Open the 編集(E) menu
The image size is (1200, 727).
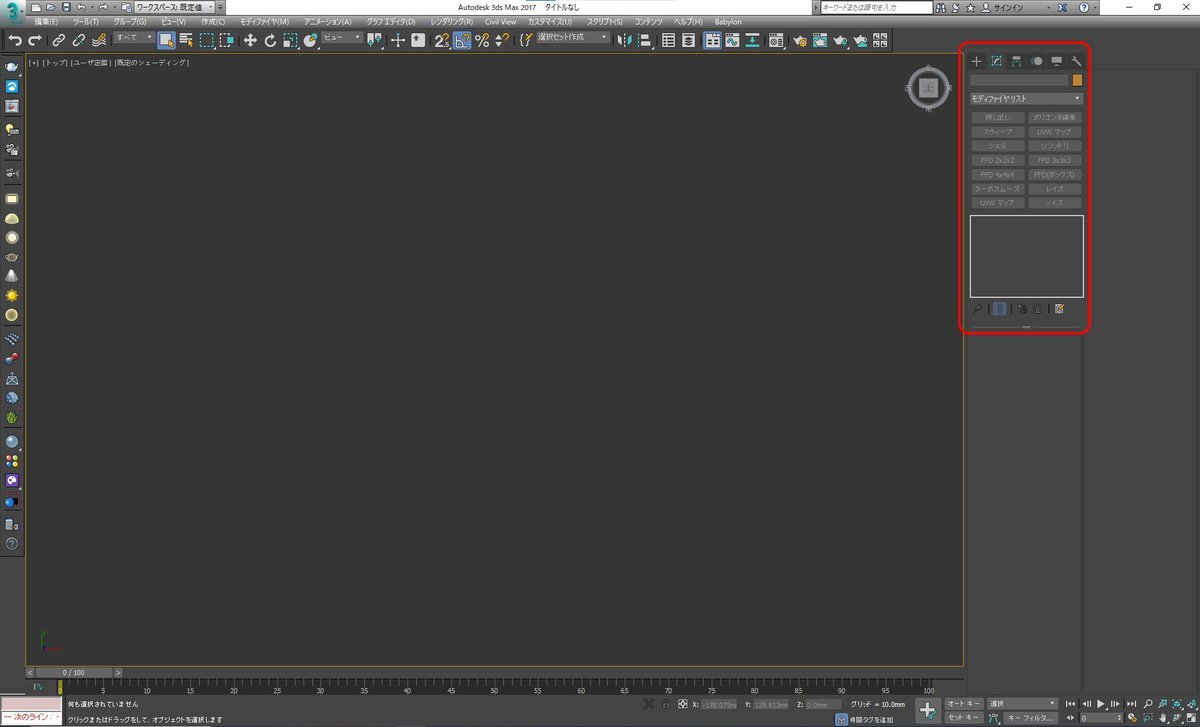(46, 21)
